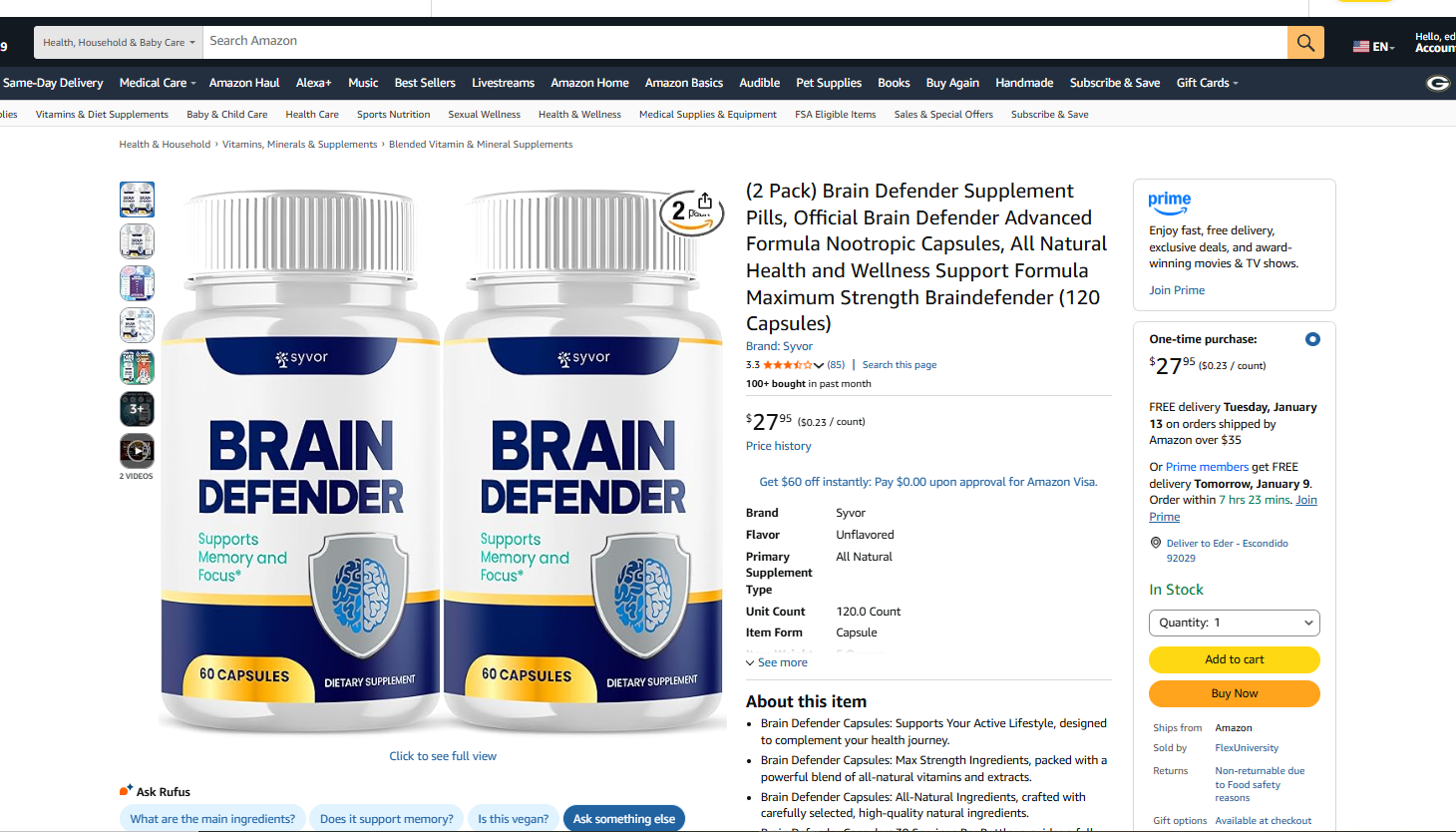
Task: Play the product video thumbnail
Action: point(137,451)
